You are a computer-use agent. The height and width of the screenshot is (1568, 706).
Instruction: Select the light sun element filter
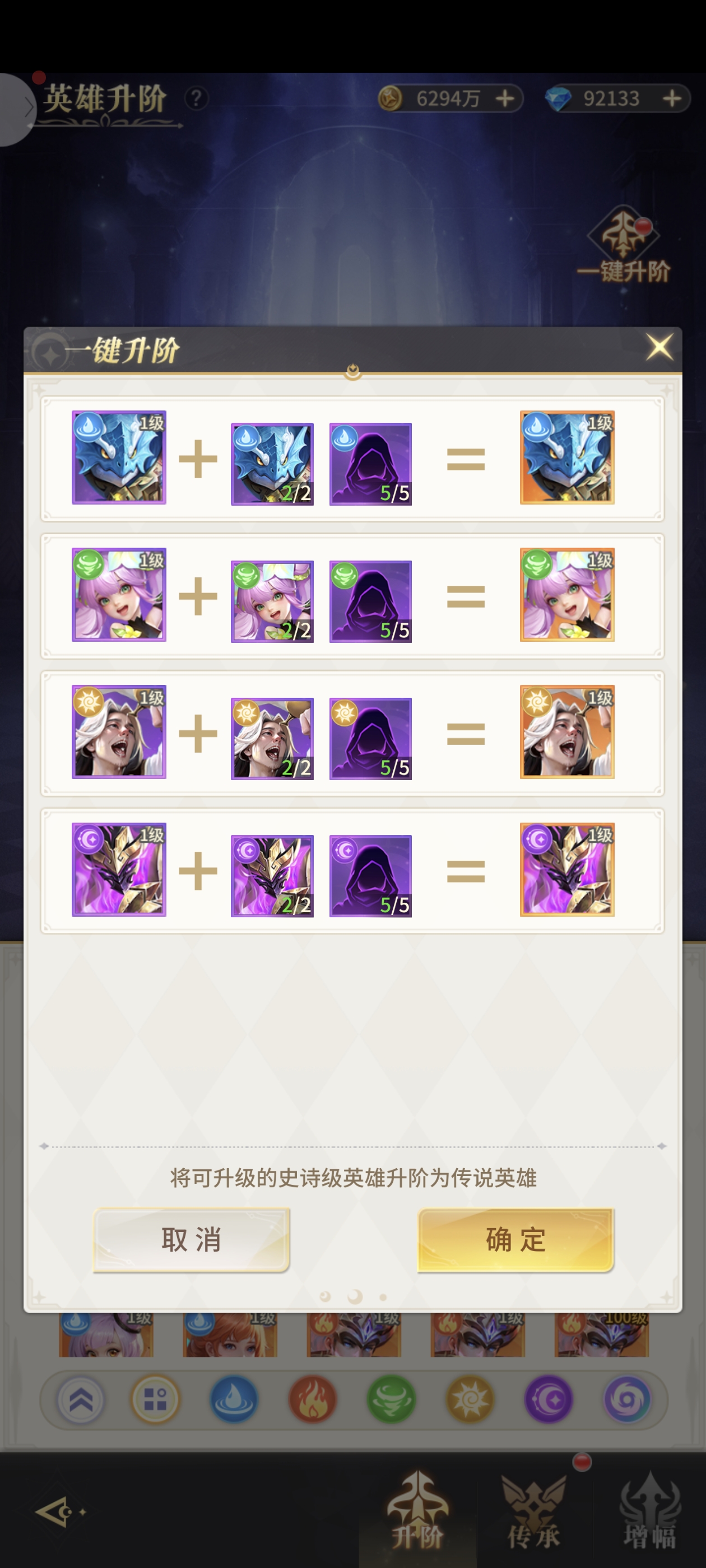click(x=470, y=1399)
